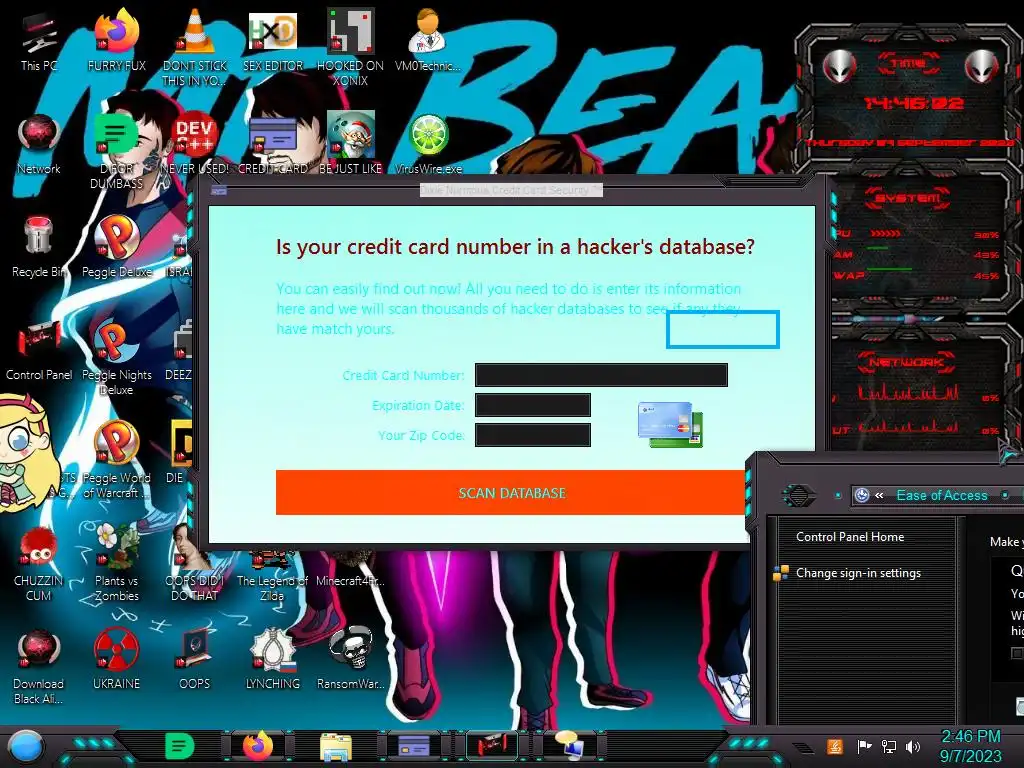Open File Explorer from the taskbar
This screenshot has width=1024, height=768.
[x=336, y=746]
